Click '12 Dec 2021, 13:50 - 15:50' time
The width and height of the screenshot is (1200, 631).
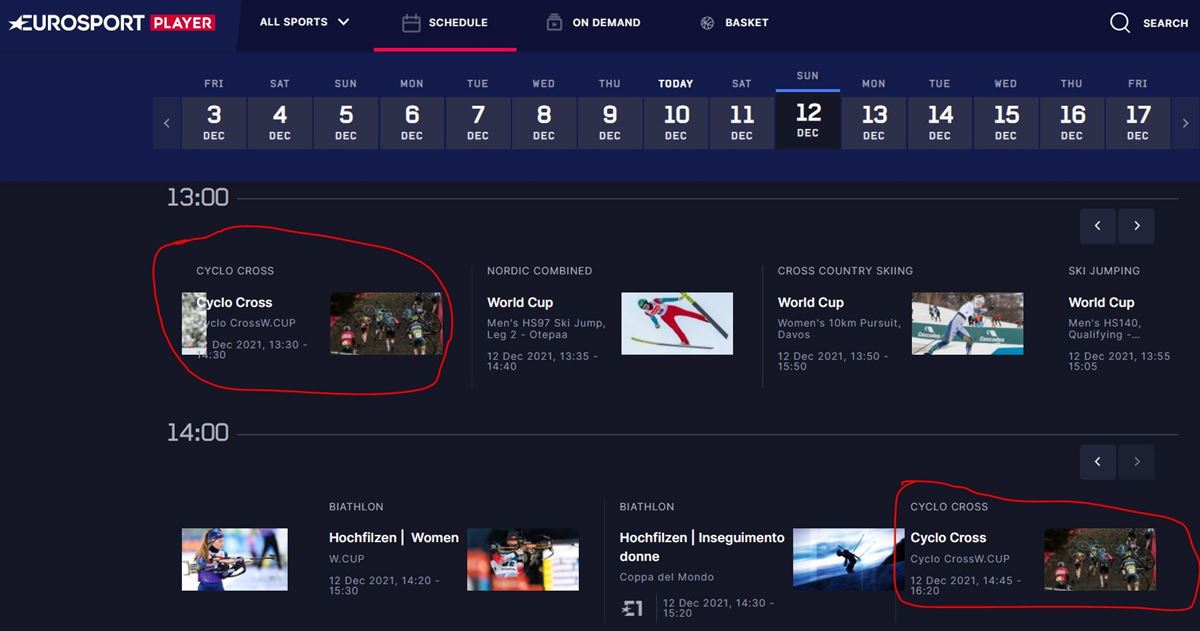(x=834, y=361)
